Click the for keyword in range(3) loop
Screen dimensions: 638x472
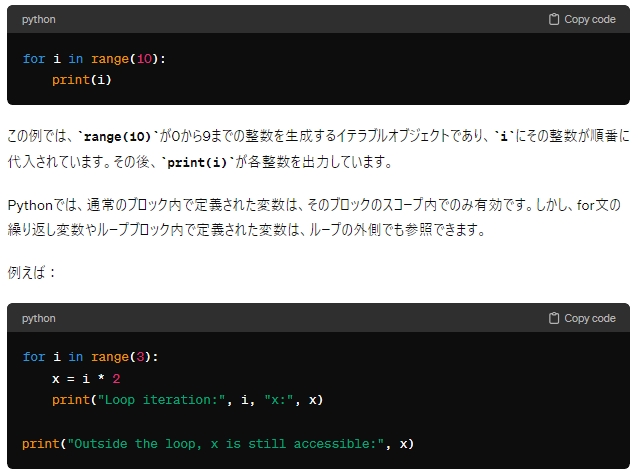point(34,357)
